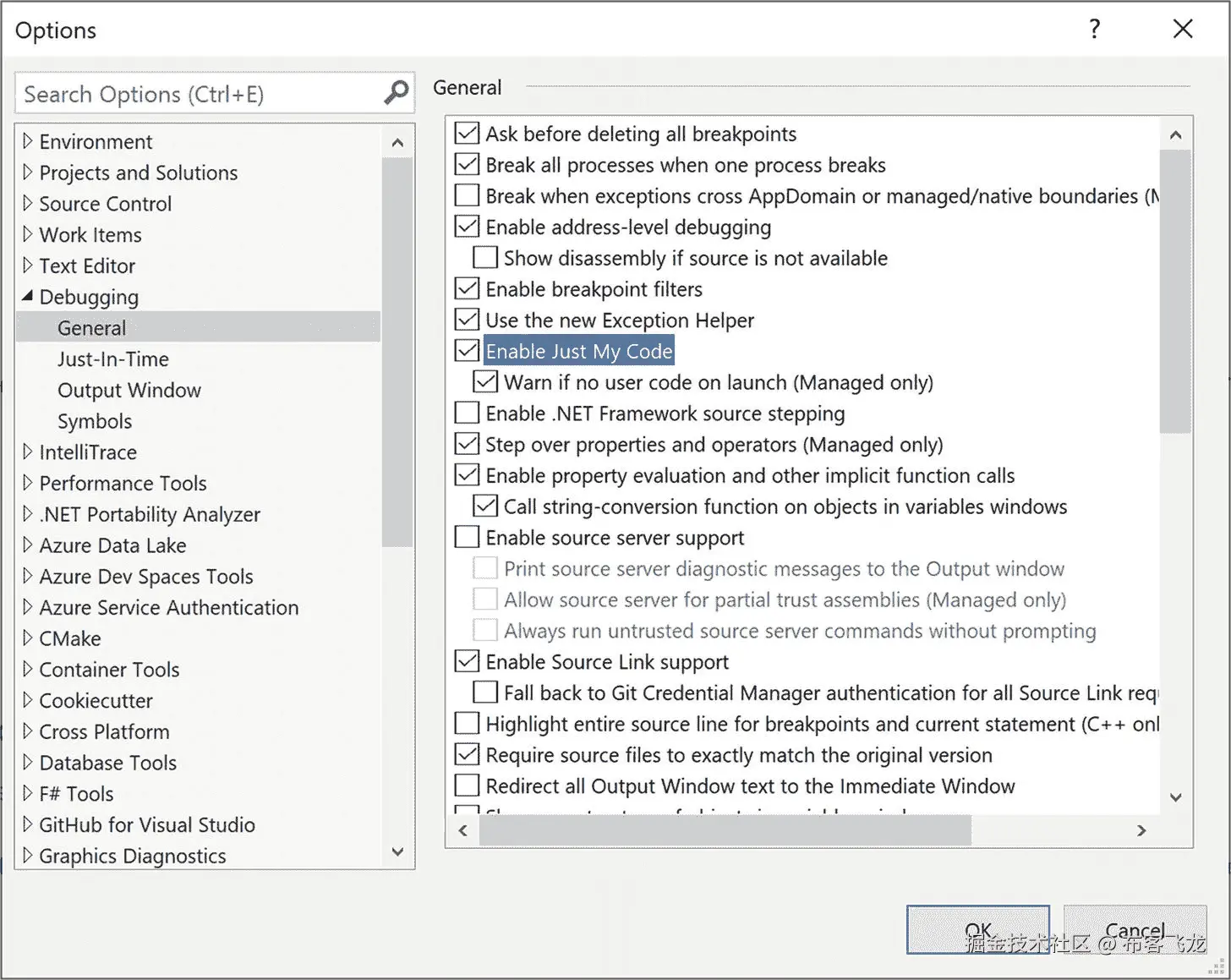Expand the Work Items node
This screenshot has width=1231, height=980.
tap(27, 234)
